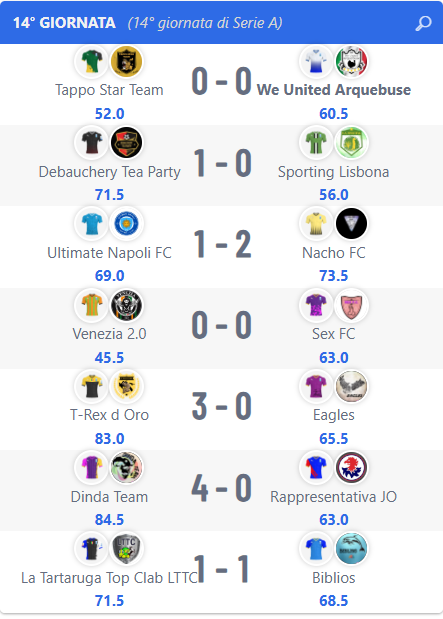
Task: Open the 1 - 2 match score
Action: (222, 244)
